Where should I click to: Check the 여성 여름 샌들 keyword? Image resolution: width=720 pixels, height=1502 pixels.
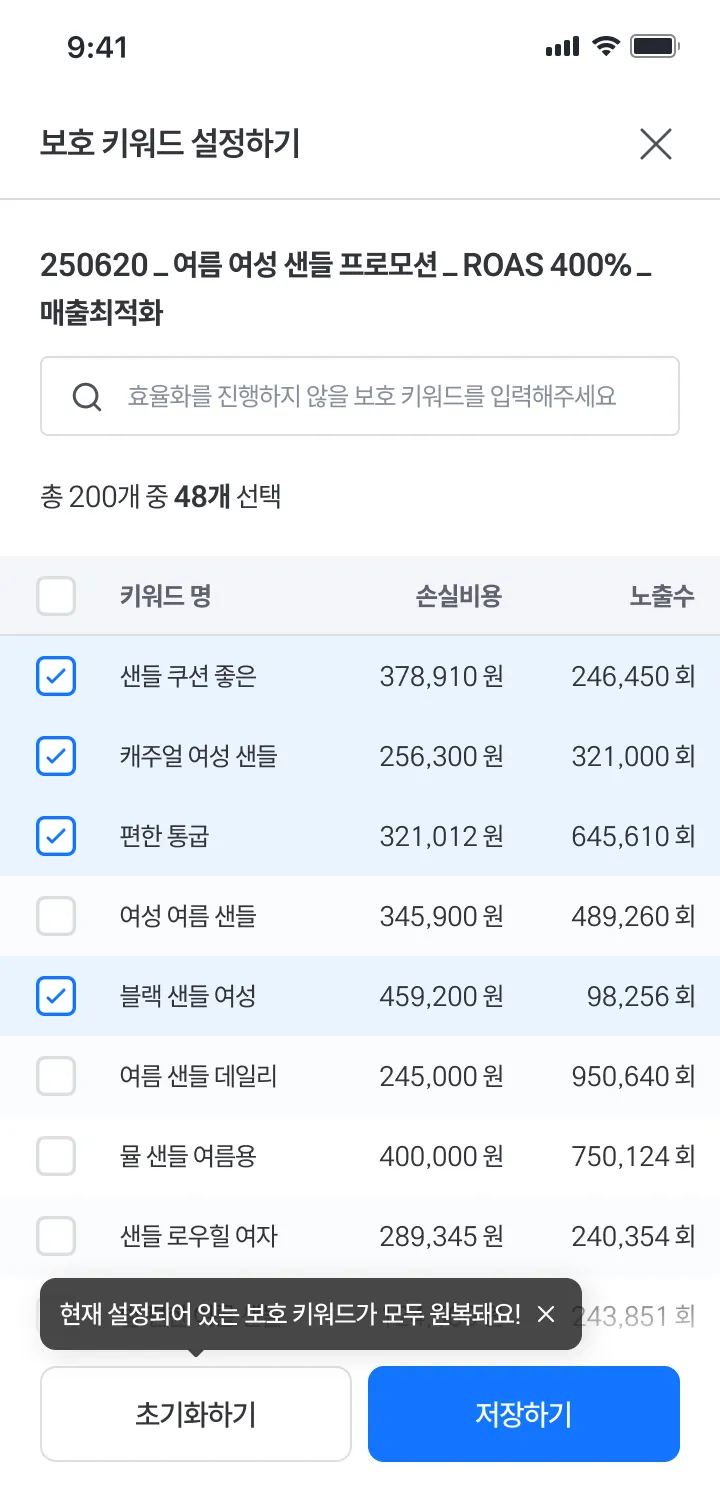point(56,916)
